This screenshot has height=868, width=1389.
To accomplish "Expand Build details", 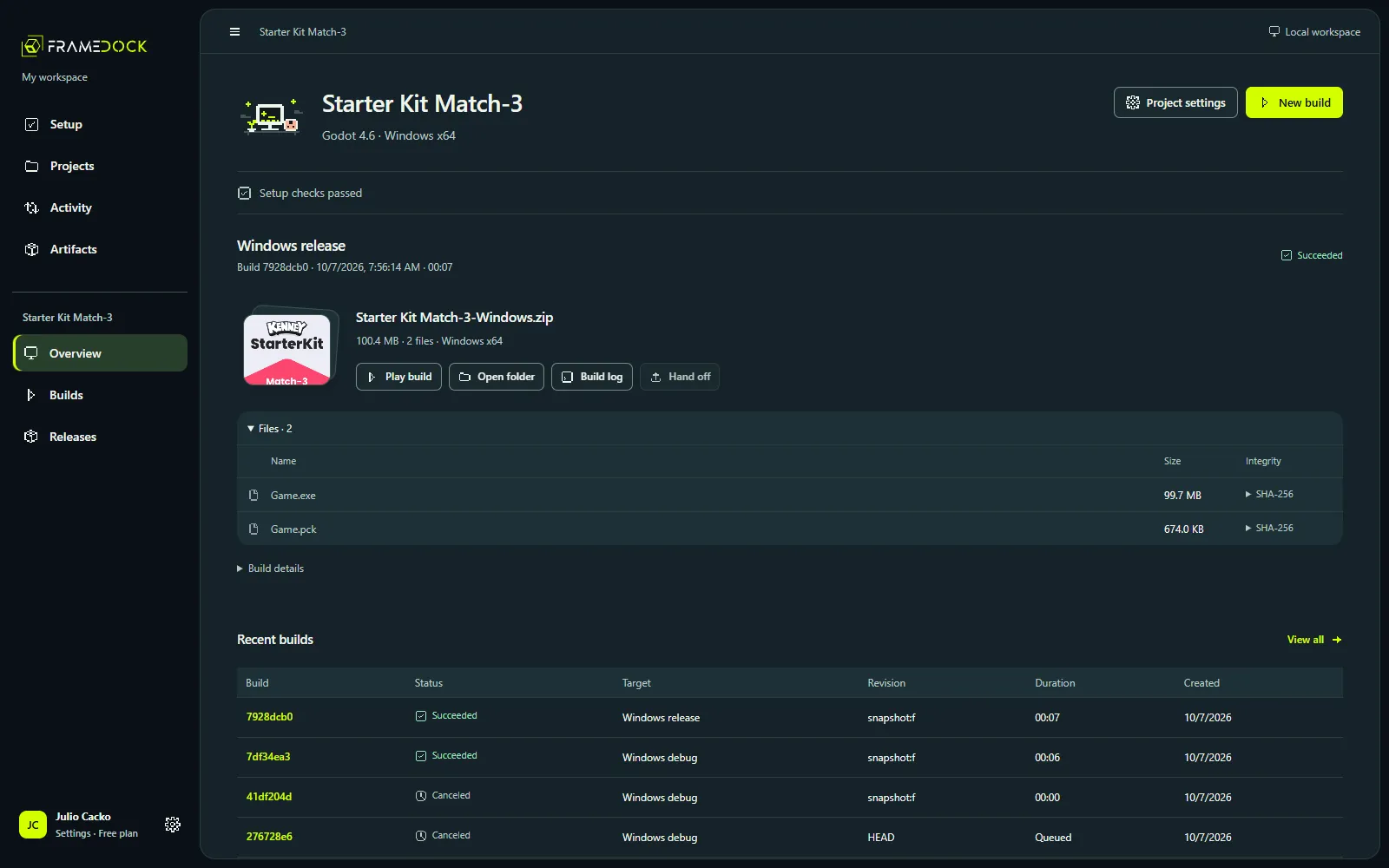I will [x=271, y=569].
